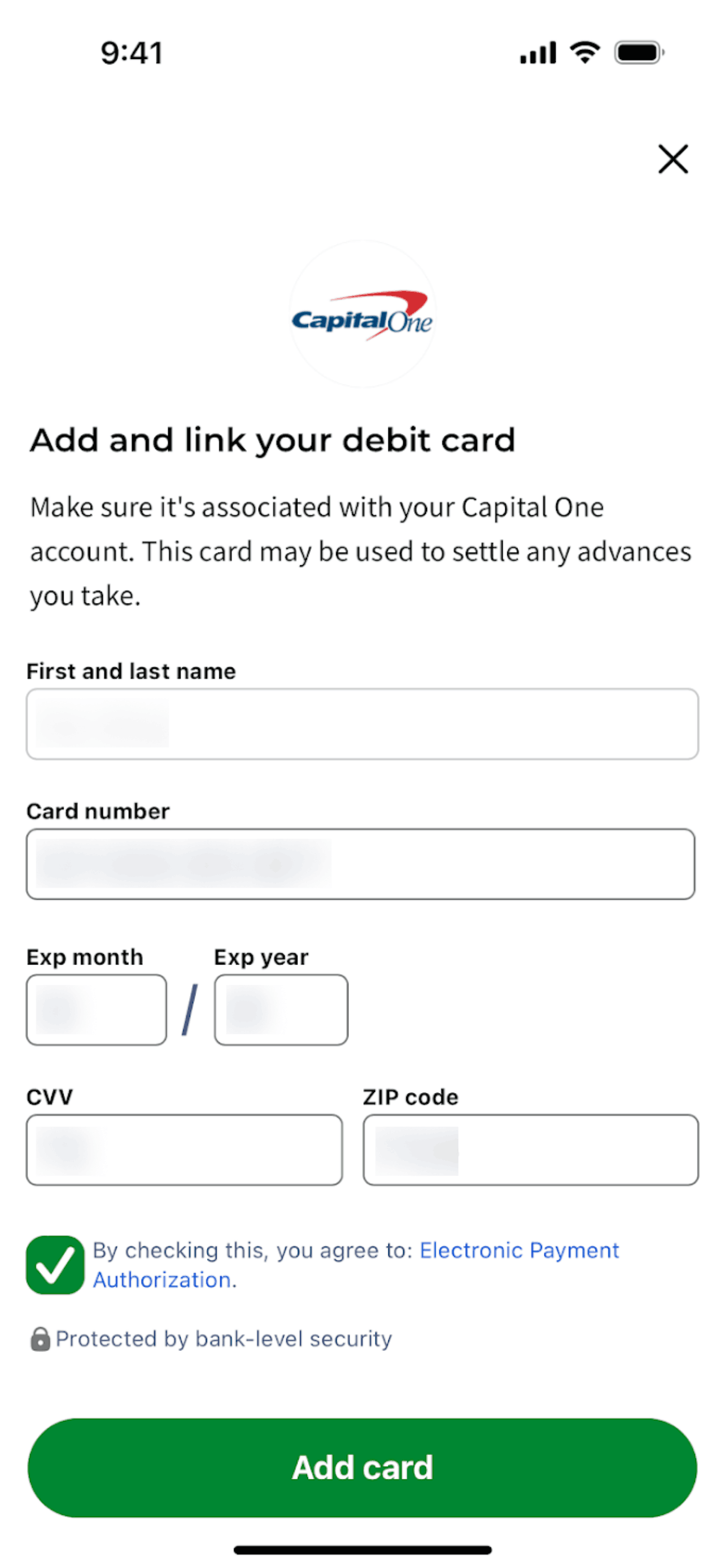Tap the Add and link your debit card heading
The height and width of the screenshot is (1568, 725).
coord(273,440)
